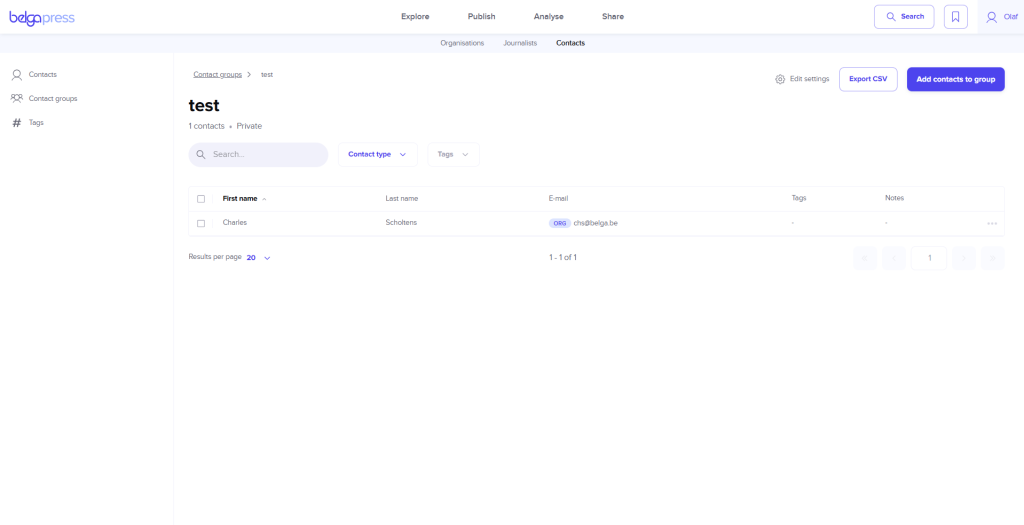1024x525 pixels.
Task: Open the Share menu
Action: click(613, 17)
